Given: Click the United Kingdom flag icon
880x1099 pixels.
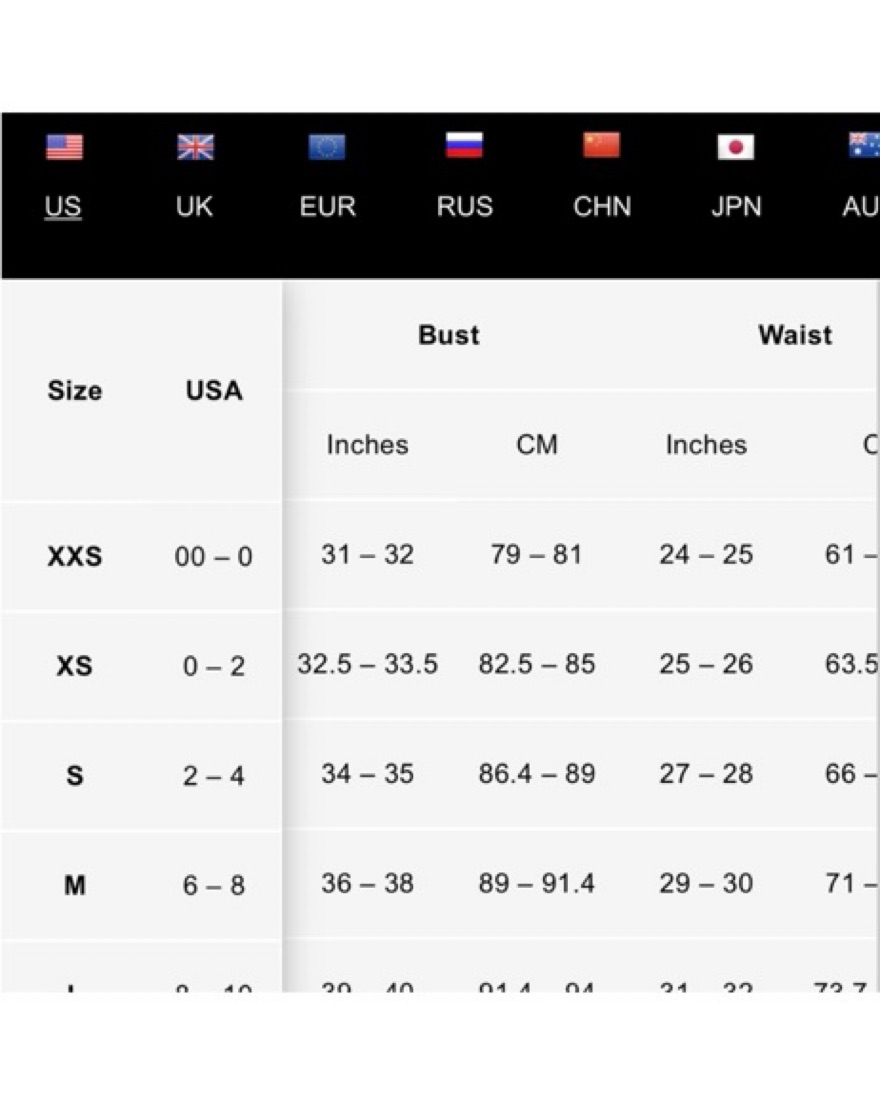Looking at the screenshot, I should tap(195, 147).
